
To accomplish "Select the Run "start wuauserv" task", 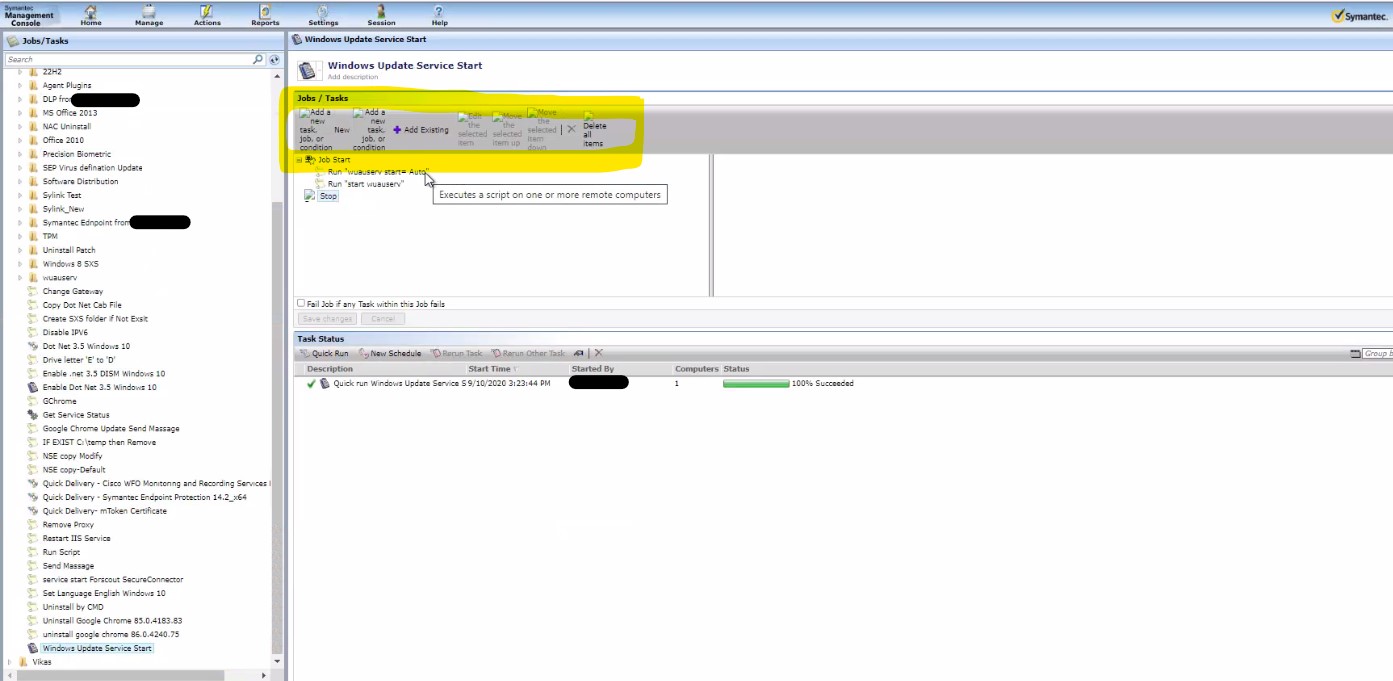I will [x=366, y=184].
